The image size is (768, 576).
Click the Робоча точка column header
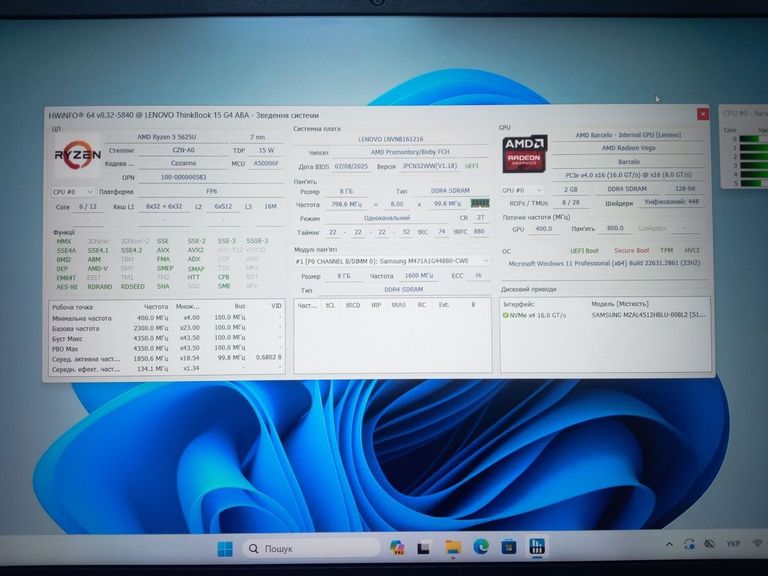(72, 307)
